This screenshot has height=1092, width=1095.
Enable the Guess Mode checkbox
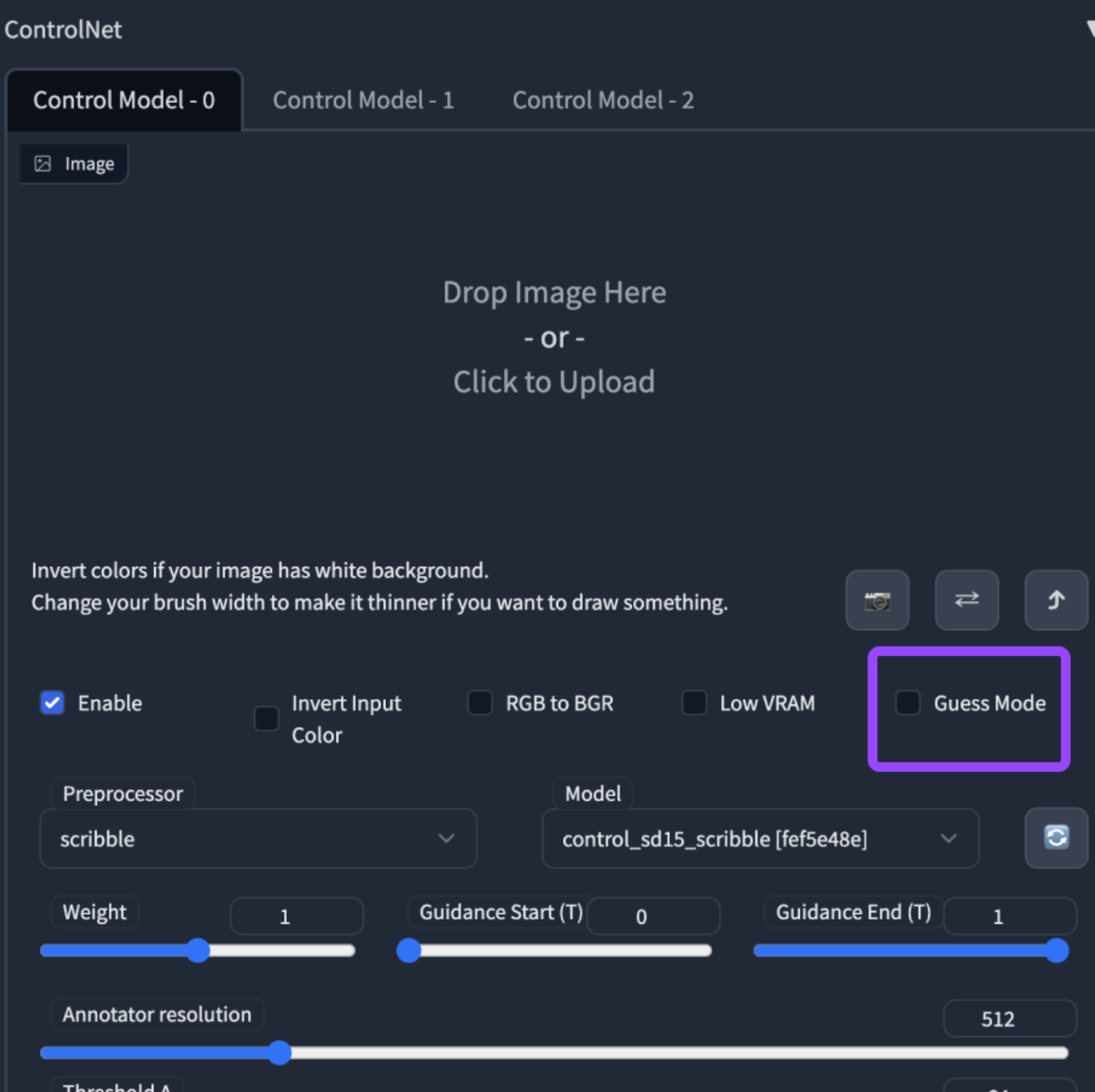tap(907, 703)
